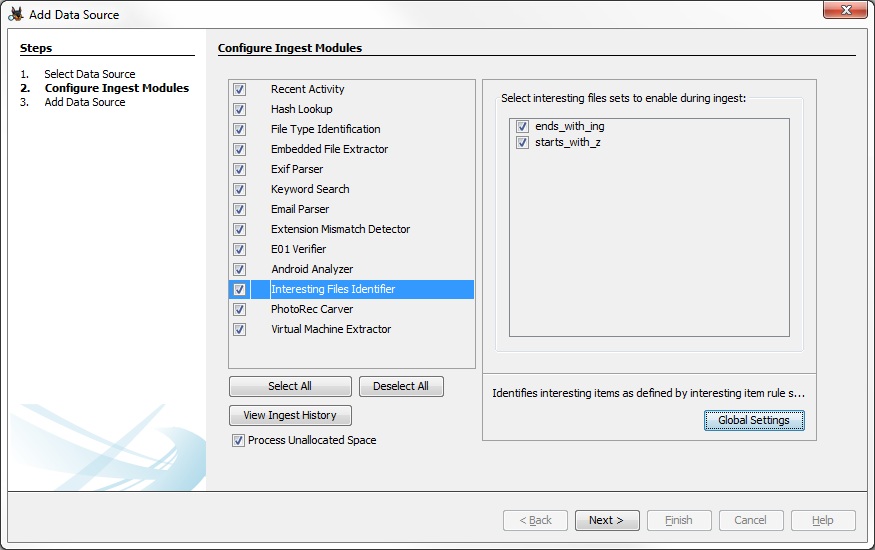Select the Android Analyzer module
The height and width of the screenshot is (550, 875).
(312, 269)
